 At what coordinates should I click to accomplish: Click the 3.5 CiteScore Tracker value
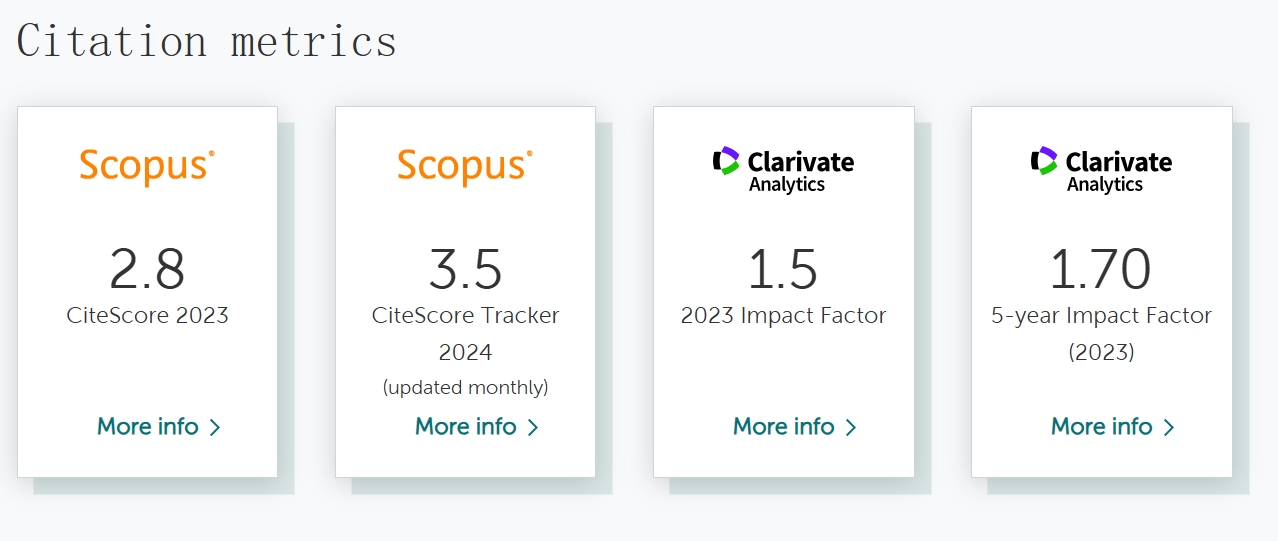(x=465, y=268)
